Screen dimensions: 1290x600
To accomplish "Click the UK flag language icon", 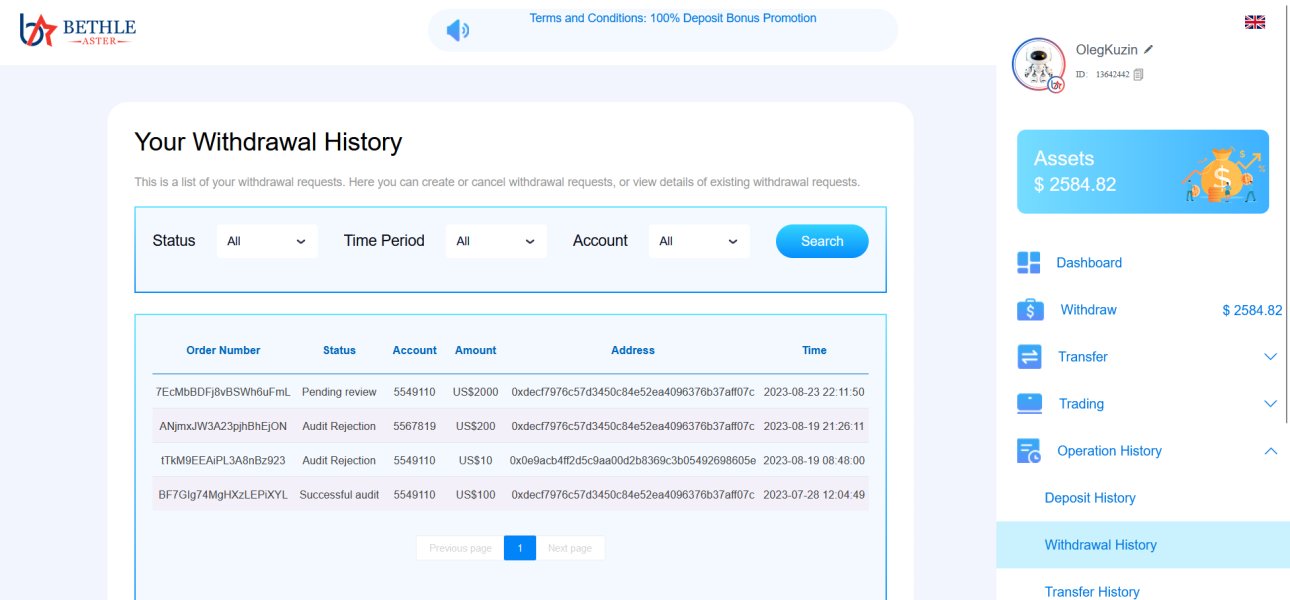I will coord(1254,22).
